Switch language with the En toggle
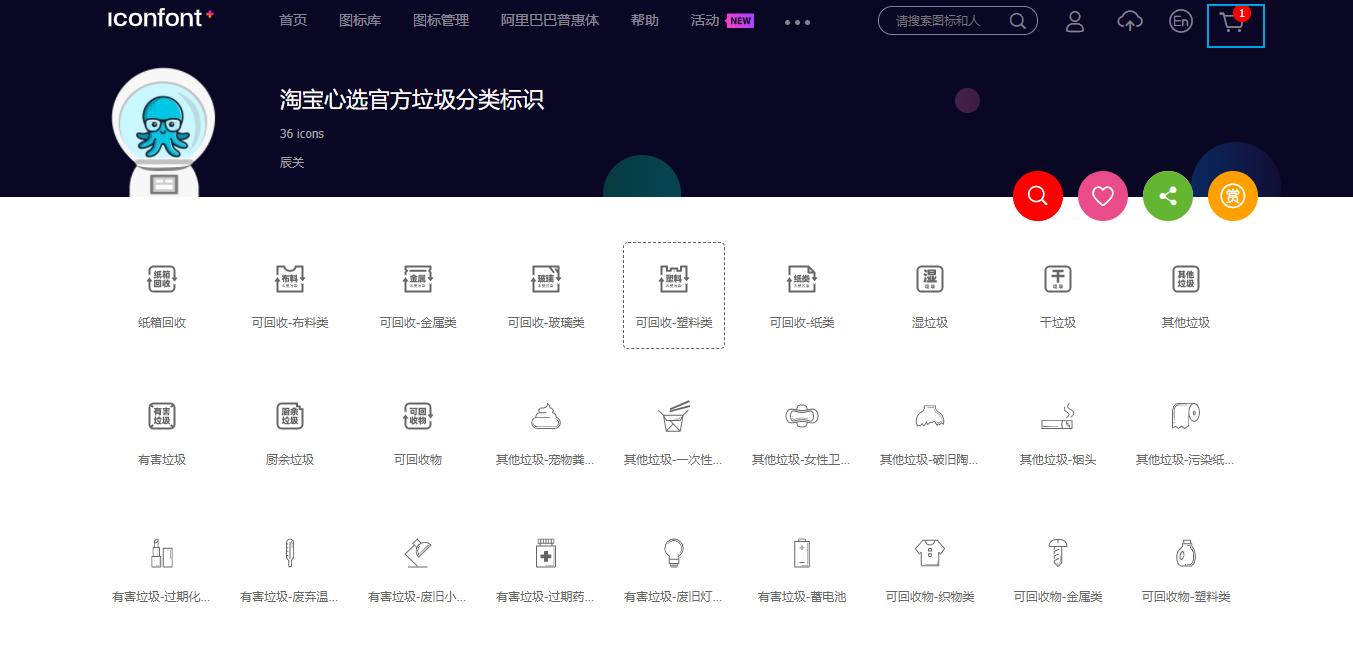The image size is (1353, 658). tap(1180, 21)
